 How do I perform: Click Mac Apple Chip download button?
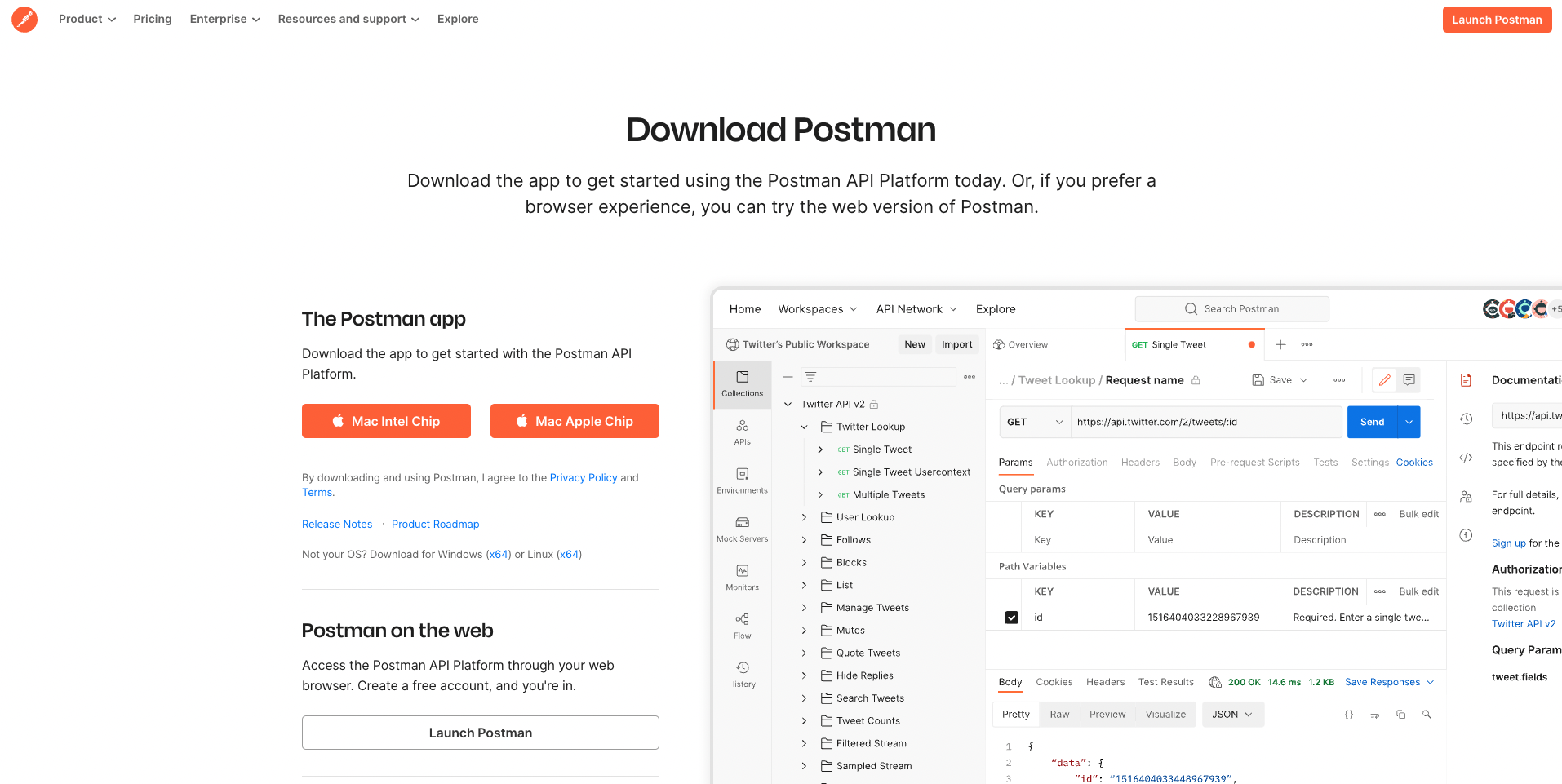click(575, 421)
